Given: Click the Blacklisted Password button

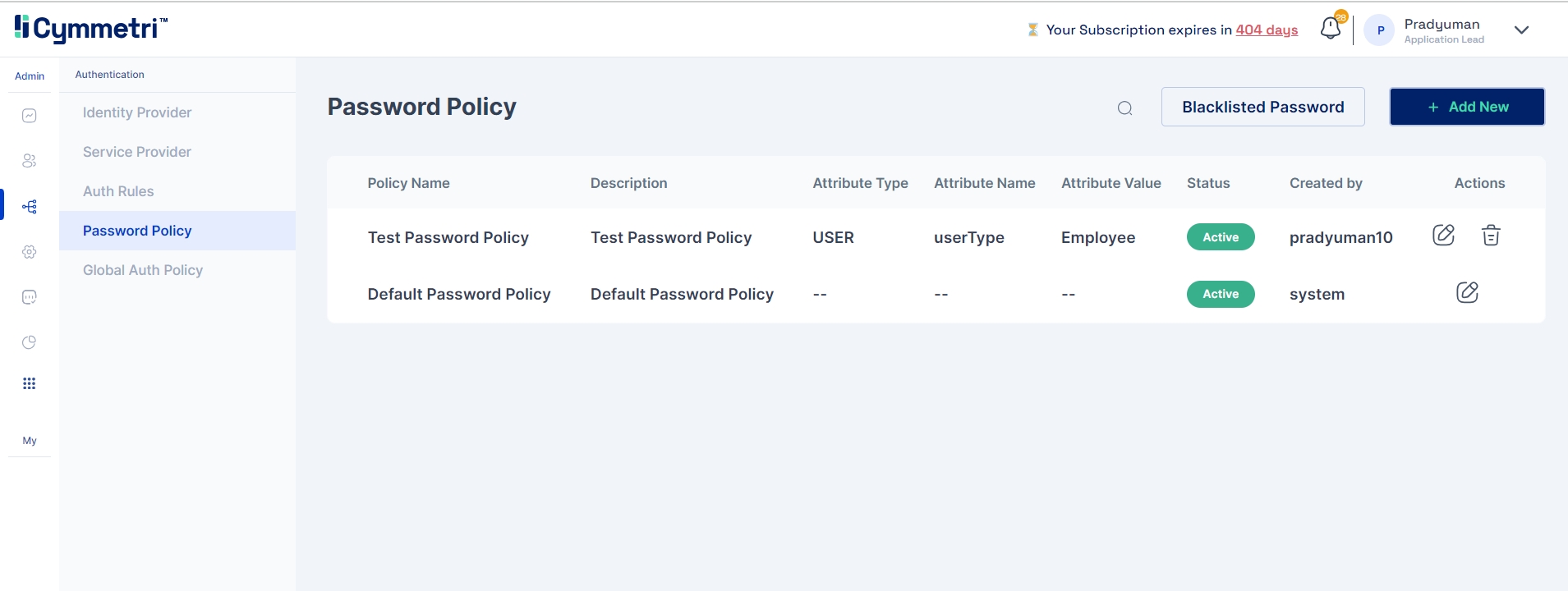Looking at the screenshot, I should click(1262, 107).
